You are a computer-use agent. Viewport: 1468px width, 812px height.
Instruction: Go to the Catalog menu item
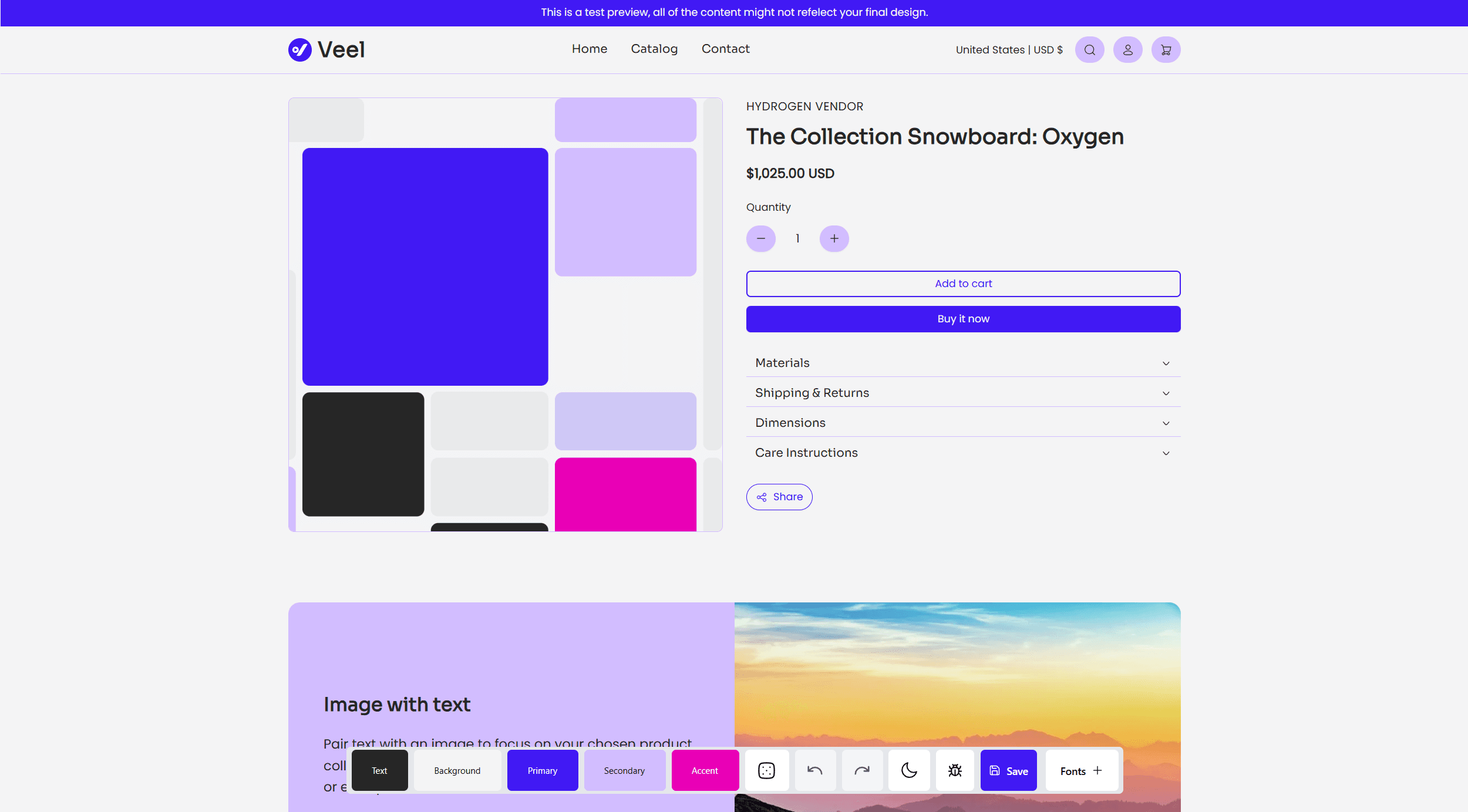[654, 49]
